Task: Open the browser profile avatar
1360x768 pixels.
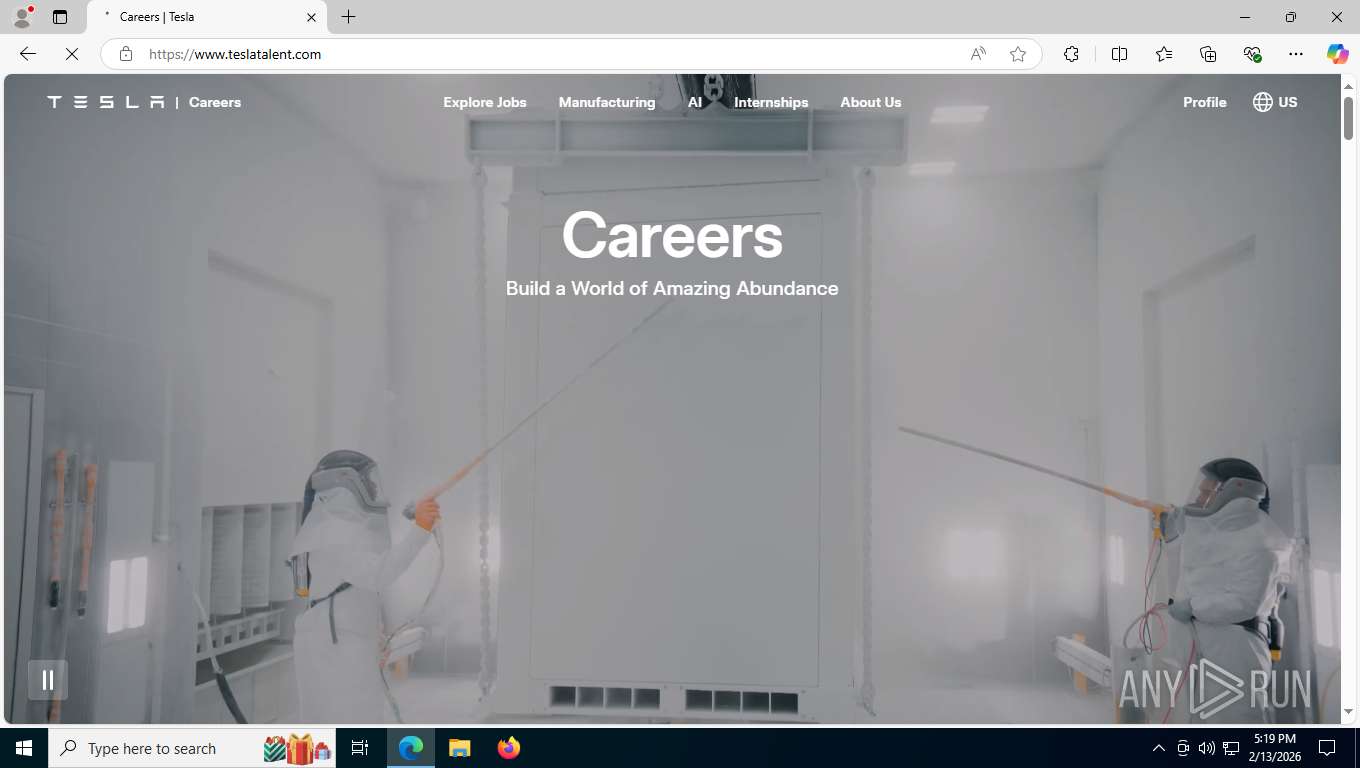Action: 22,17
